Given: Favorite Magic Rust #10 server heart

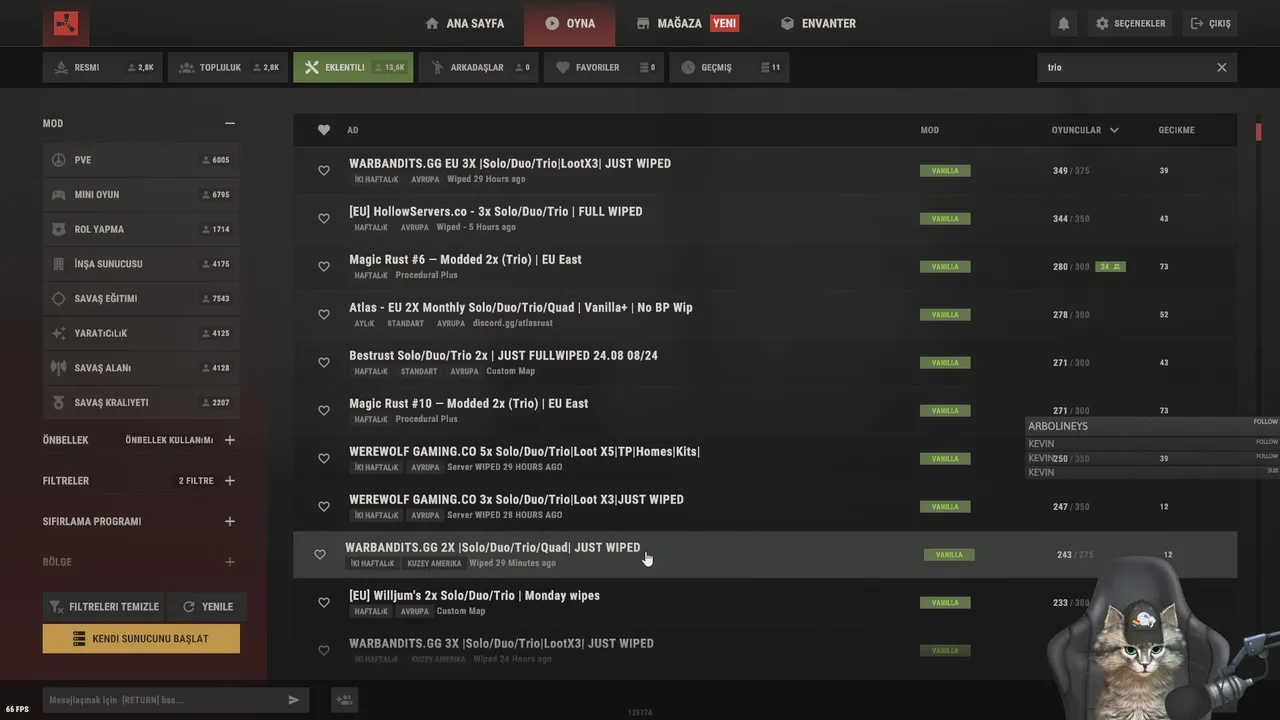Looking at the screenshot, I should 324,411.
